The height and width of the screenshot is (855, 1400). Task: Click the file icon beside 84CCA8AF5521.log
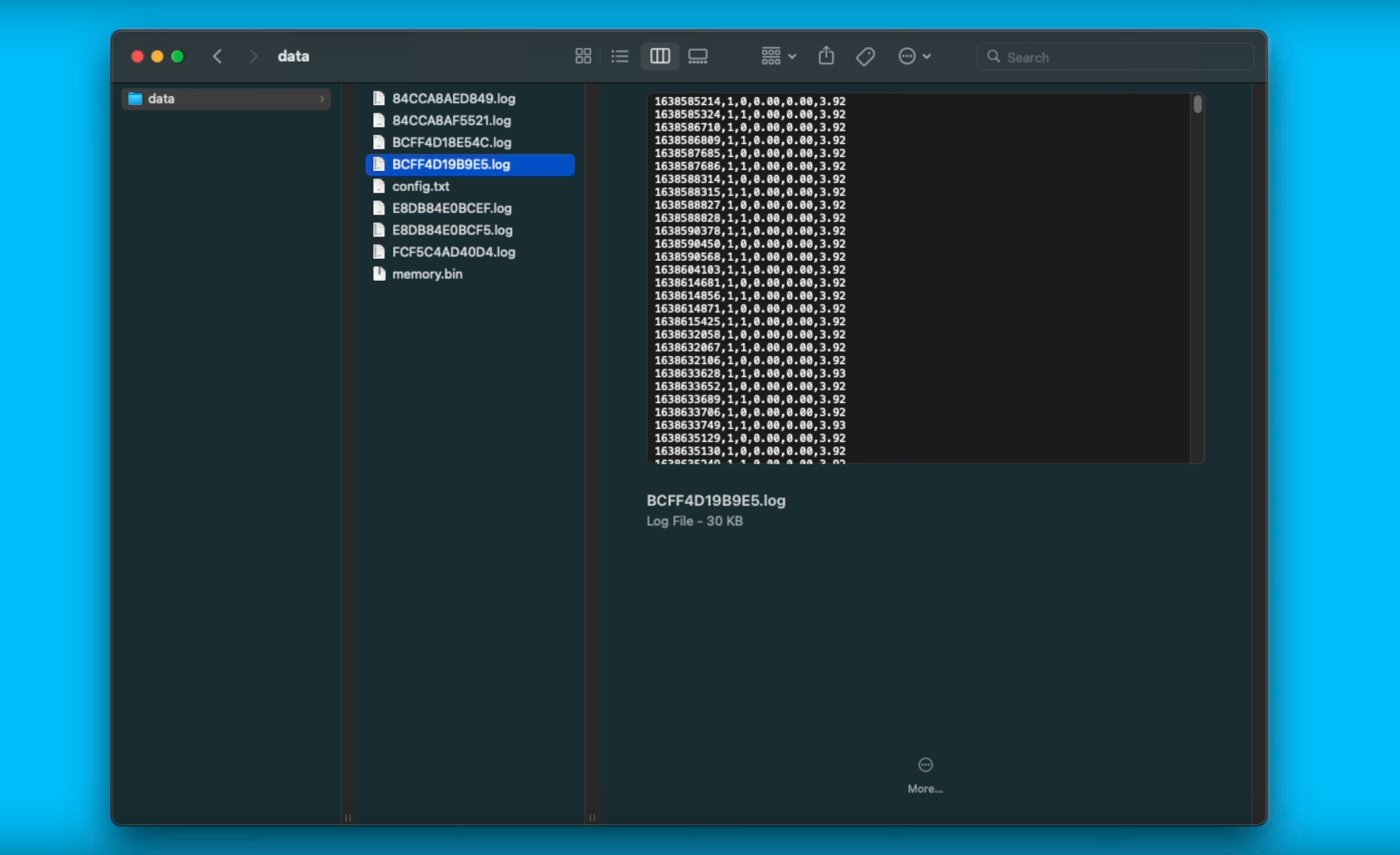pyautogui.click(x=379, y=120)
